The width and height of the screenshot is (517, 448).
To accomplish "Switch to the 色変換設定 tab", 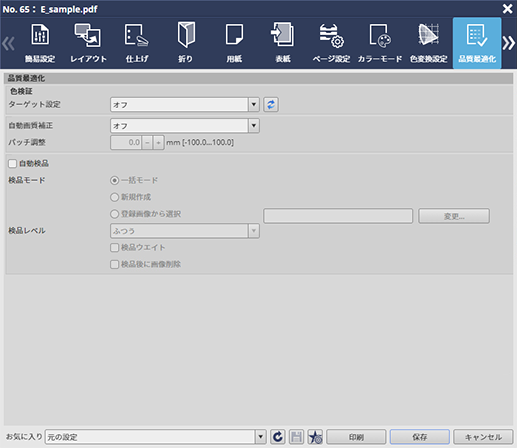I will tap(428, 43).
